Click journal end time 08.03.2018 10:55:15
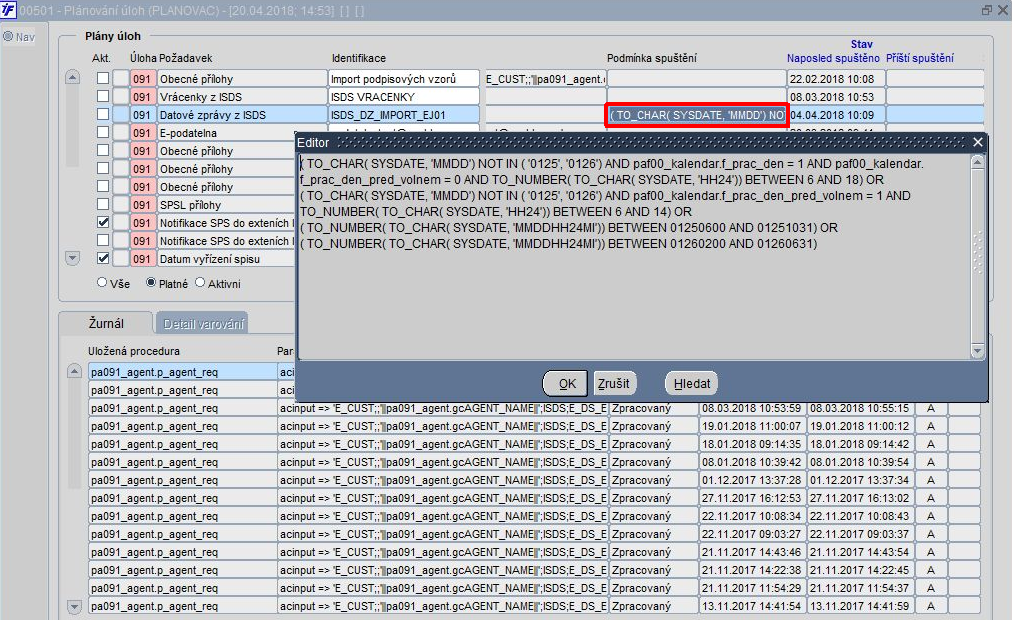Image resolution: width=1012 pixels, height=620 pixels. 860,408
